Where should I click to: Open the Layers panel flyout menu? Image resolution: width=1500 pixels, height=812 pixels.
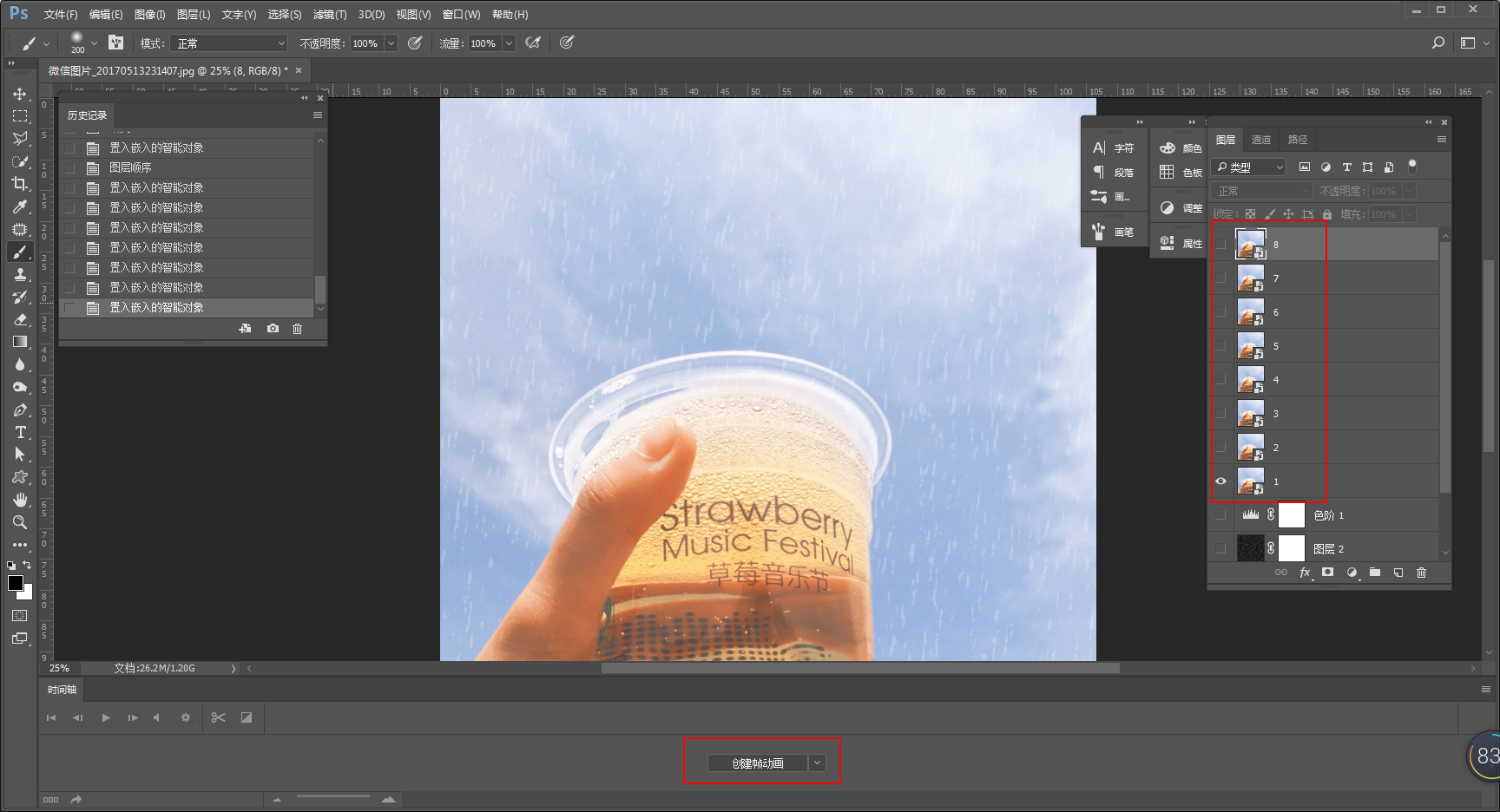tap(1442, 140)
